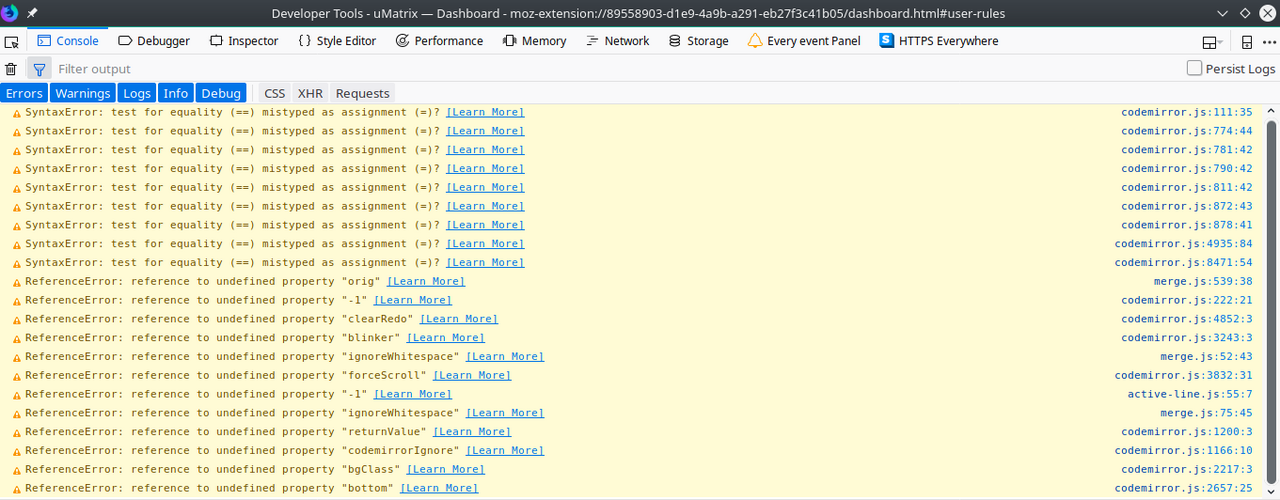Open the Performance tab

click(439, 41)
